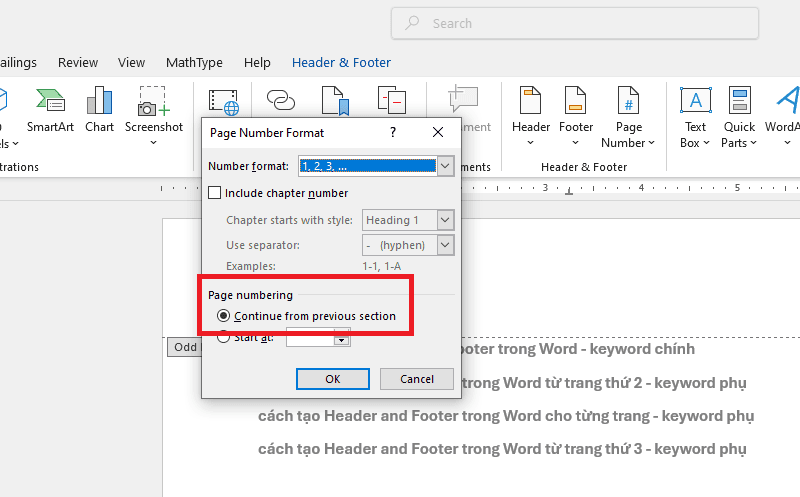This screenshot has width=800, height=497.
Task: Open the WordArt gallery
Action: pos(783,116)
